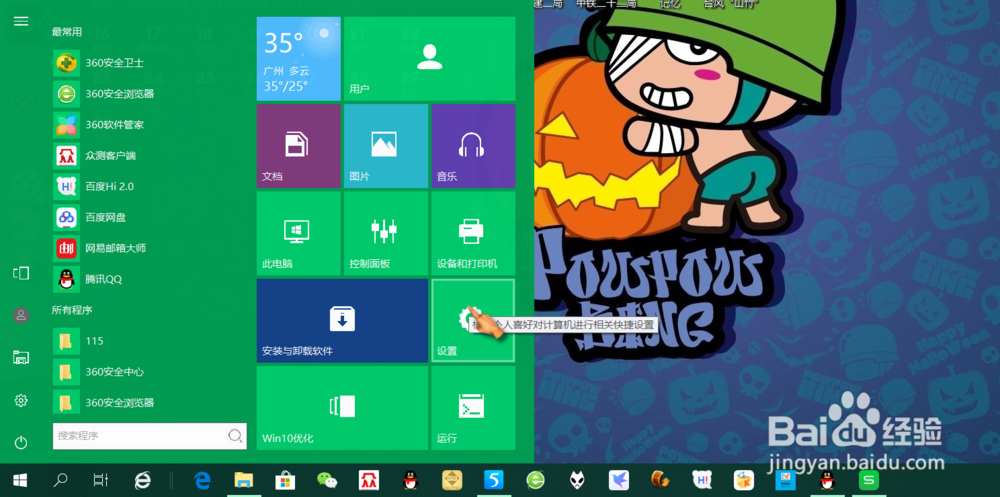
Task: Open the 文档 tile
Action: pyautogui.click(x=298, y=146)
